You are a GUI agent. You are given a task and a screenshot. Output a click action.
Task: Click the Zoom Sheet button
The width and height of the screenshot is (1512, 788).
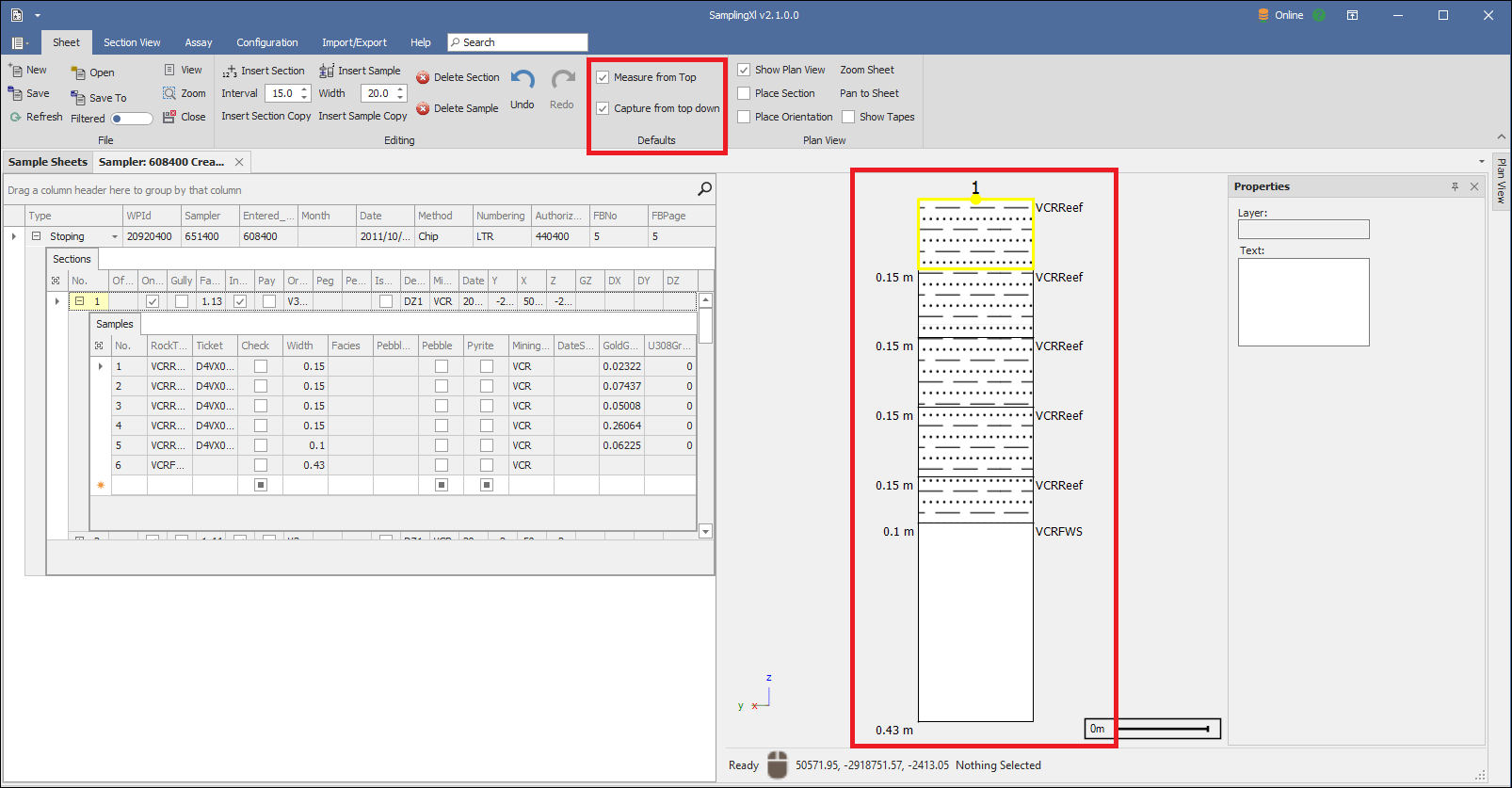pos(866,70)
